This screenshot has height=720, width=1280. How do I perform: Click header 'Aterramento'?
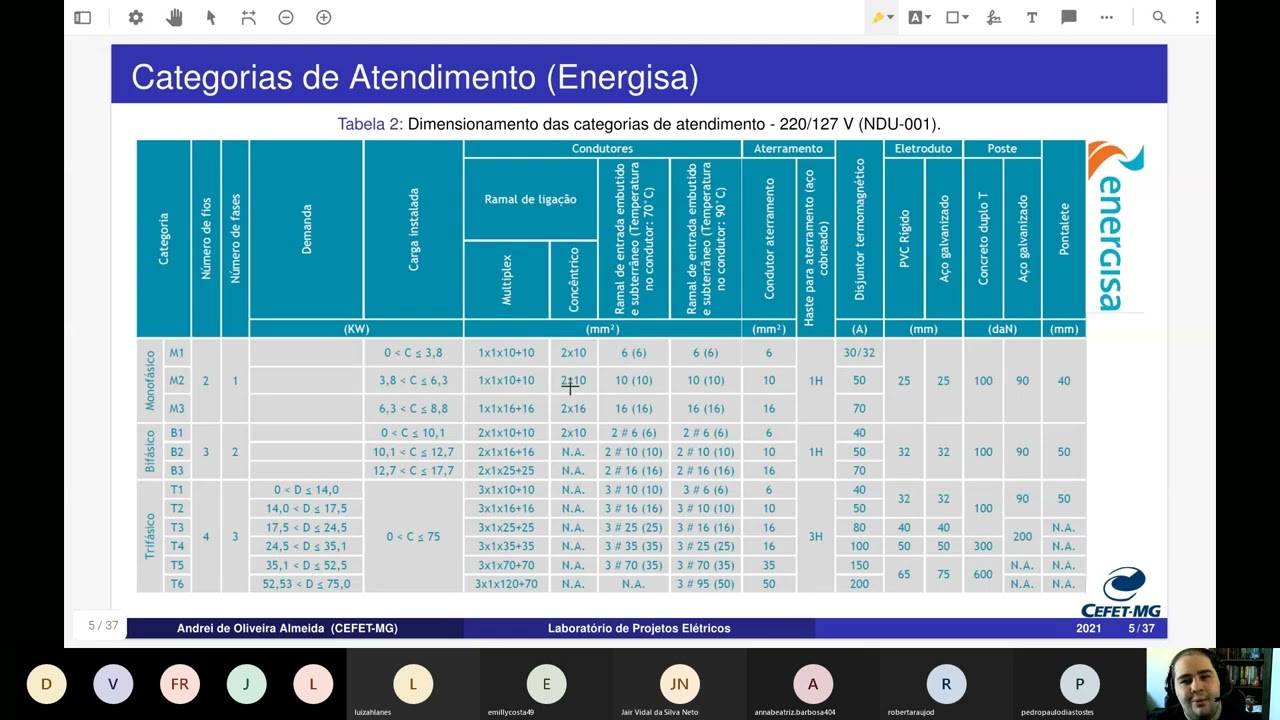[788, 148]
